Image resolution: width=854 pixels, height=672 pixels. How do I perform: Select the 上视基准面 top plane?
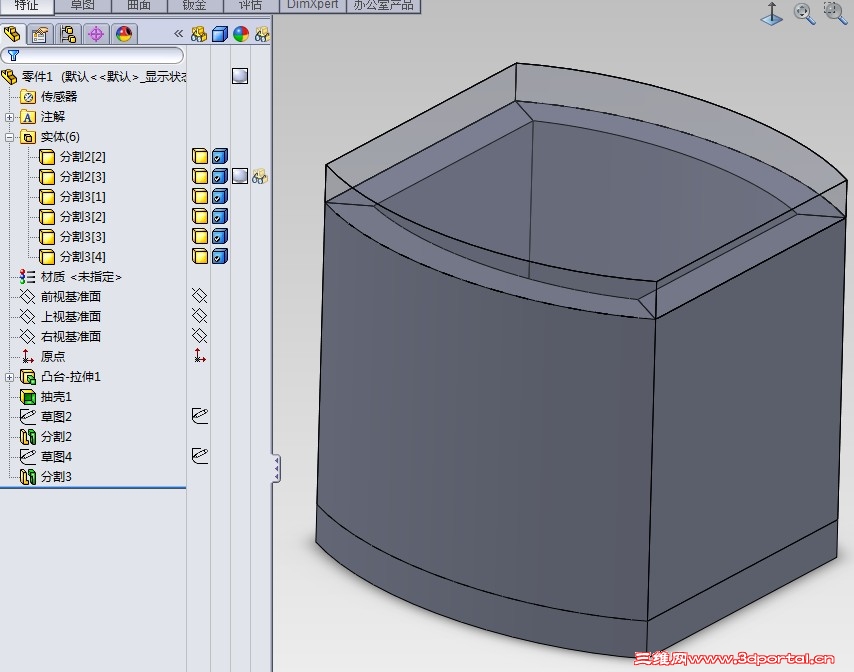point(60,317)
